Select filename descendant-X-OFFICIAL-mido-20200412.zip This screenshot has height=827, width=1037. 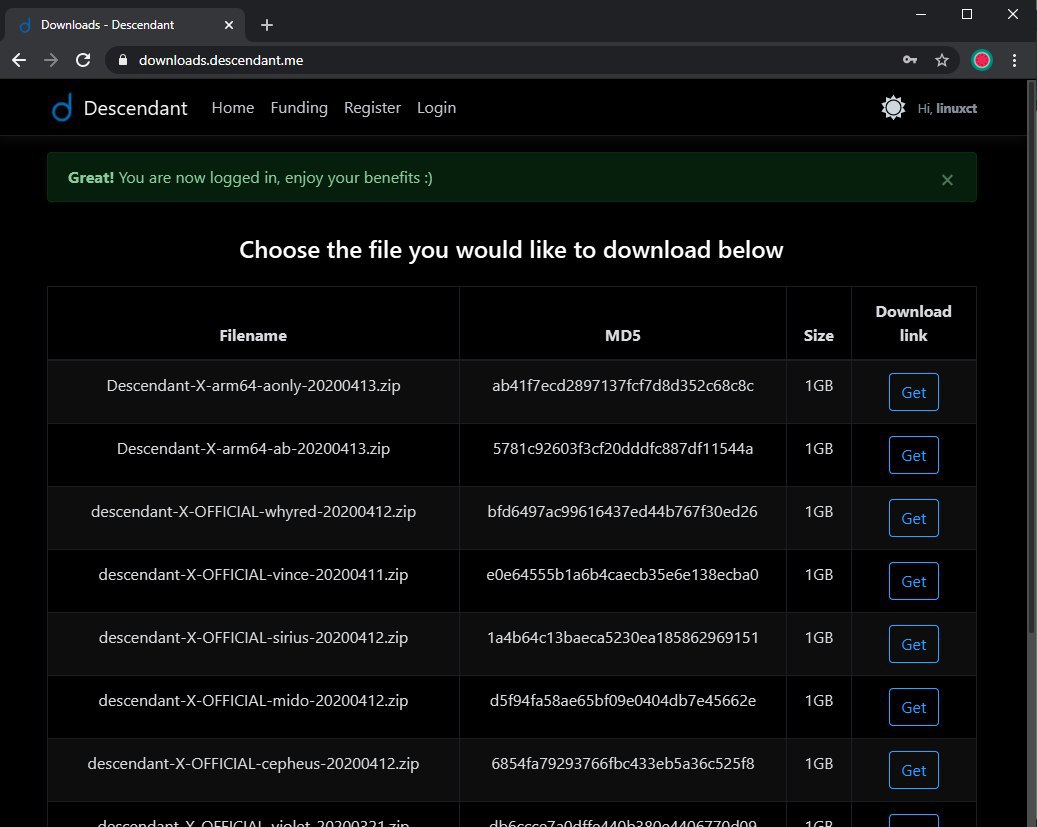pos(253,700)
